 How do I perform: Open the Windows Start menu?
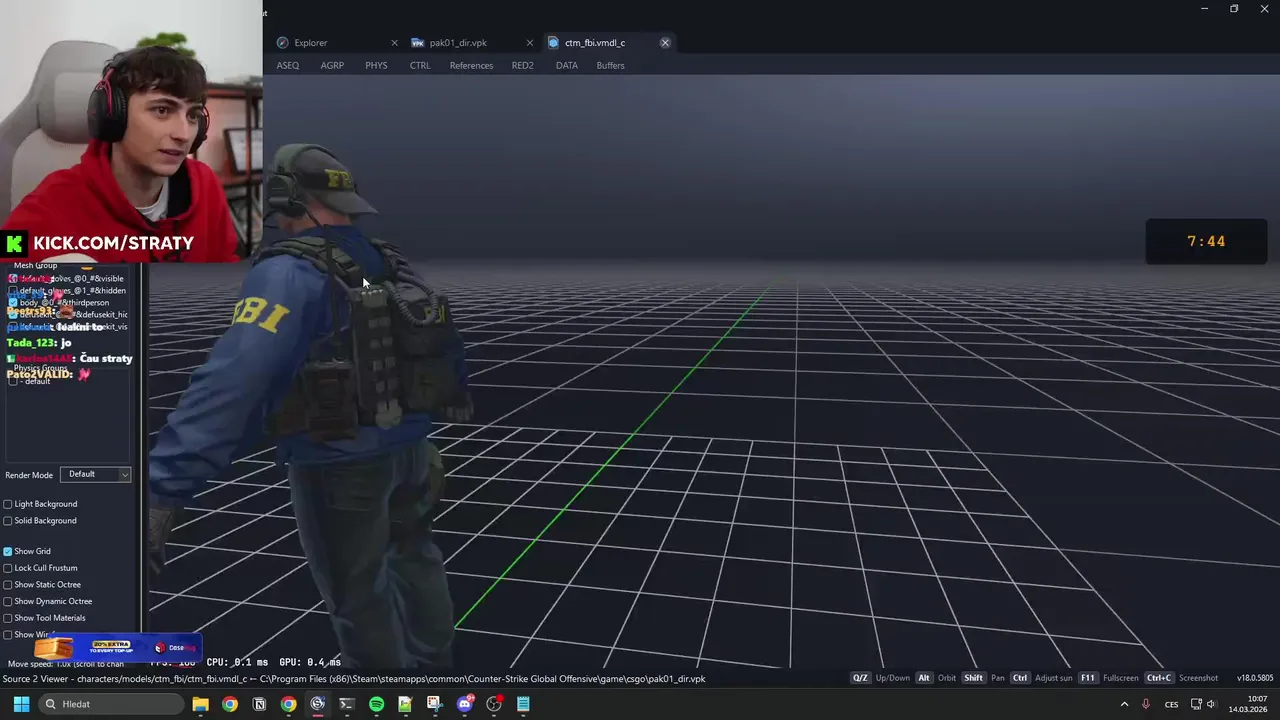point(21,704)
